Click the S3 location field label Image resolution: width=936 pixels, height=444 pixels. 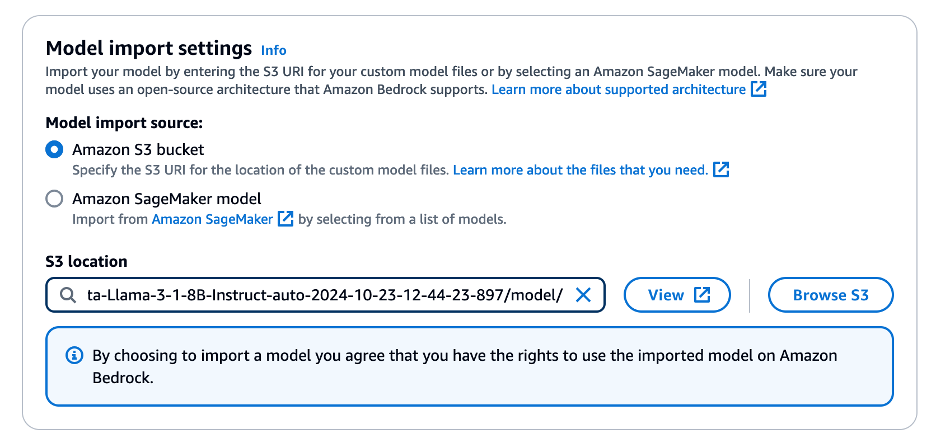(87, 261)
